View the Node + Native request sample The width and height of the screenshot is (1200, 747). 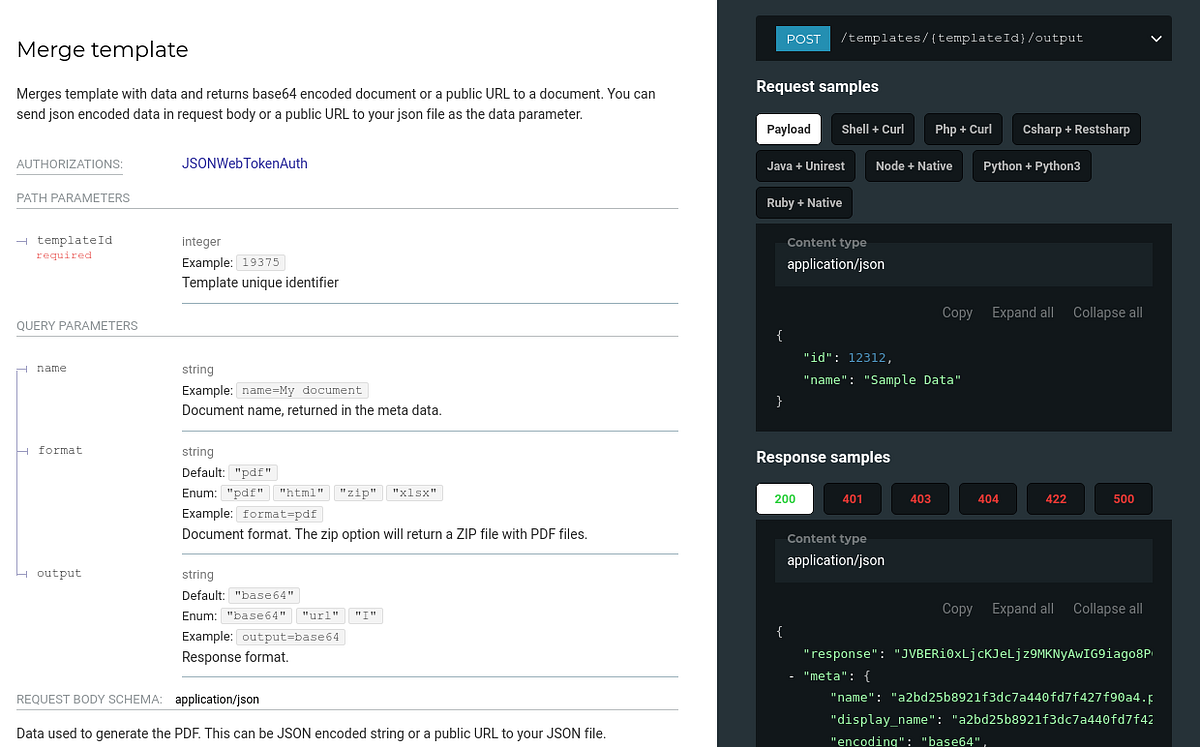pyautogui.click(x=913, y=165)
